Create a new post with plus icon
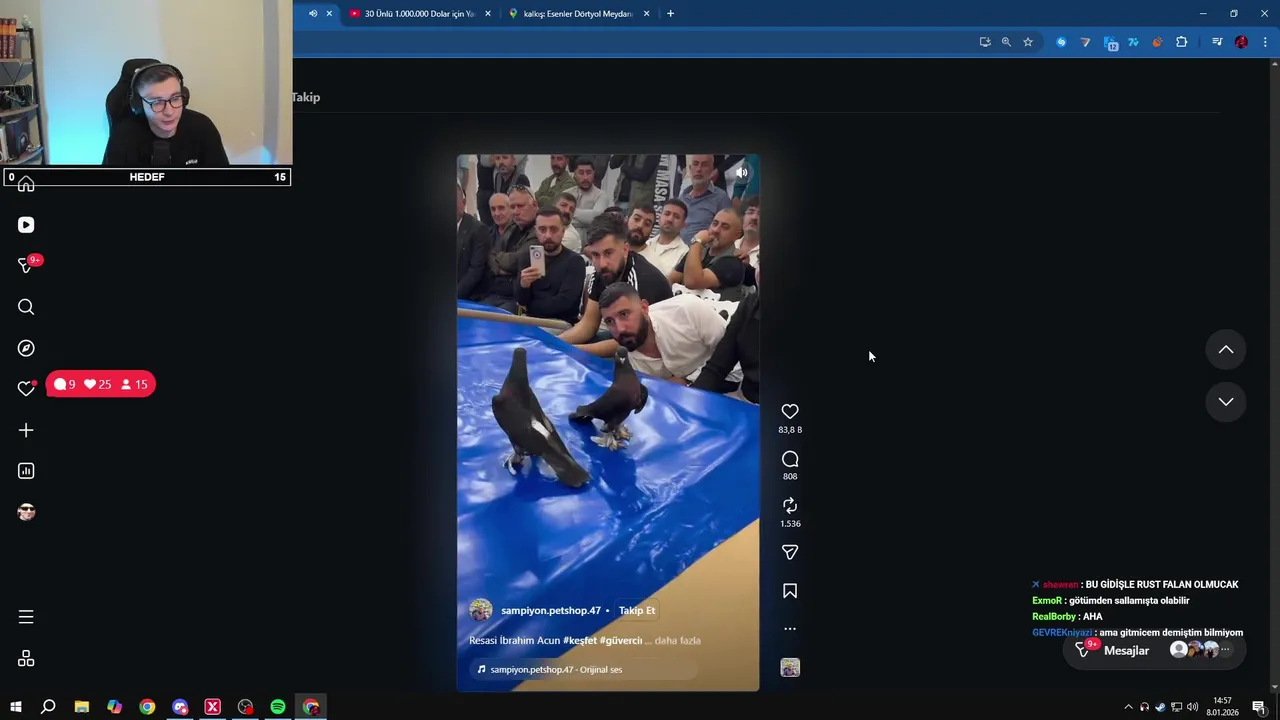 [26, 430]
